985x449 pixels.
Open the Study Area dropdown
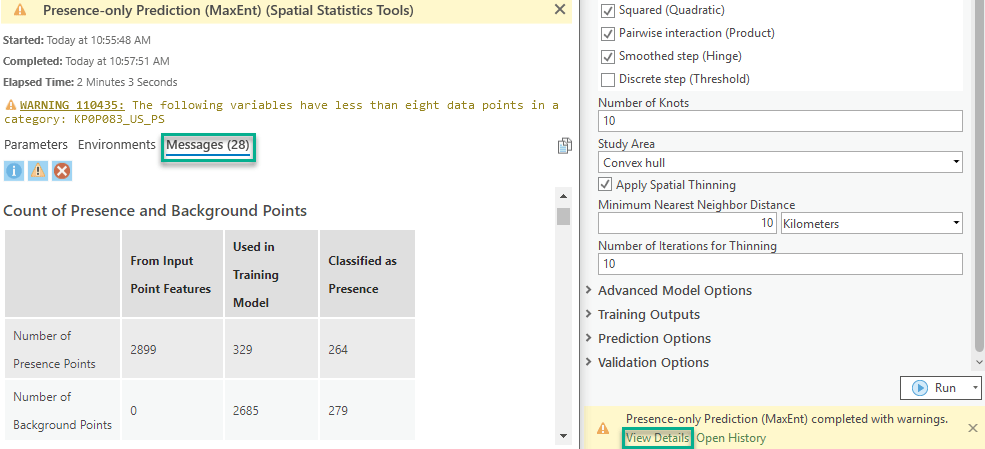780,162
